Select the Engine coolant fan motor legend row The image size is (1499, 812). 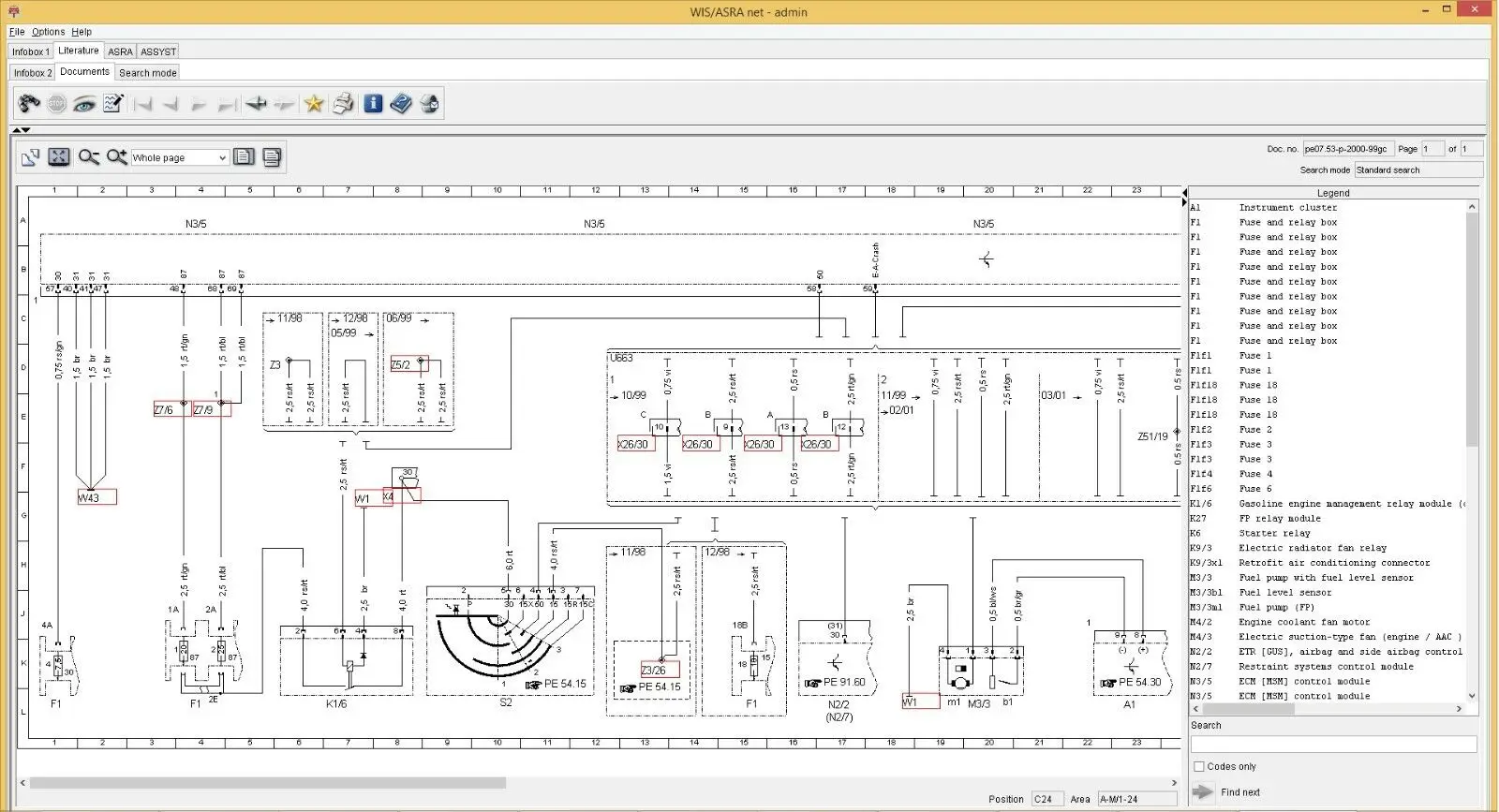click(x=1326, y=622)
